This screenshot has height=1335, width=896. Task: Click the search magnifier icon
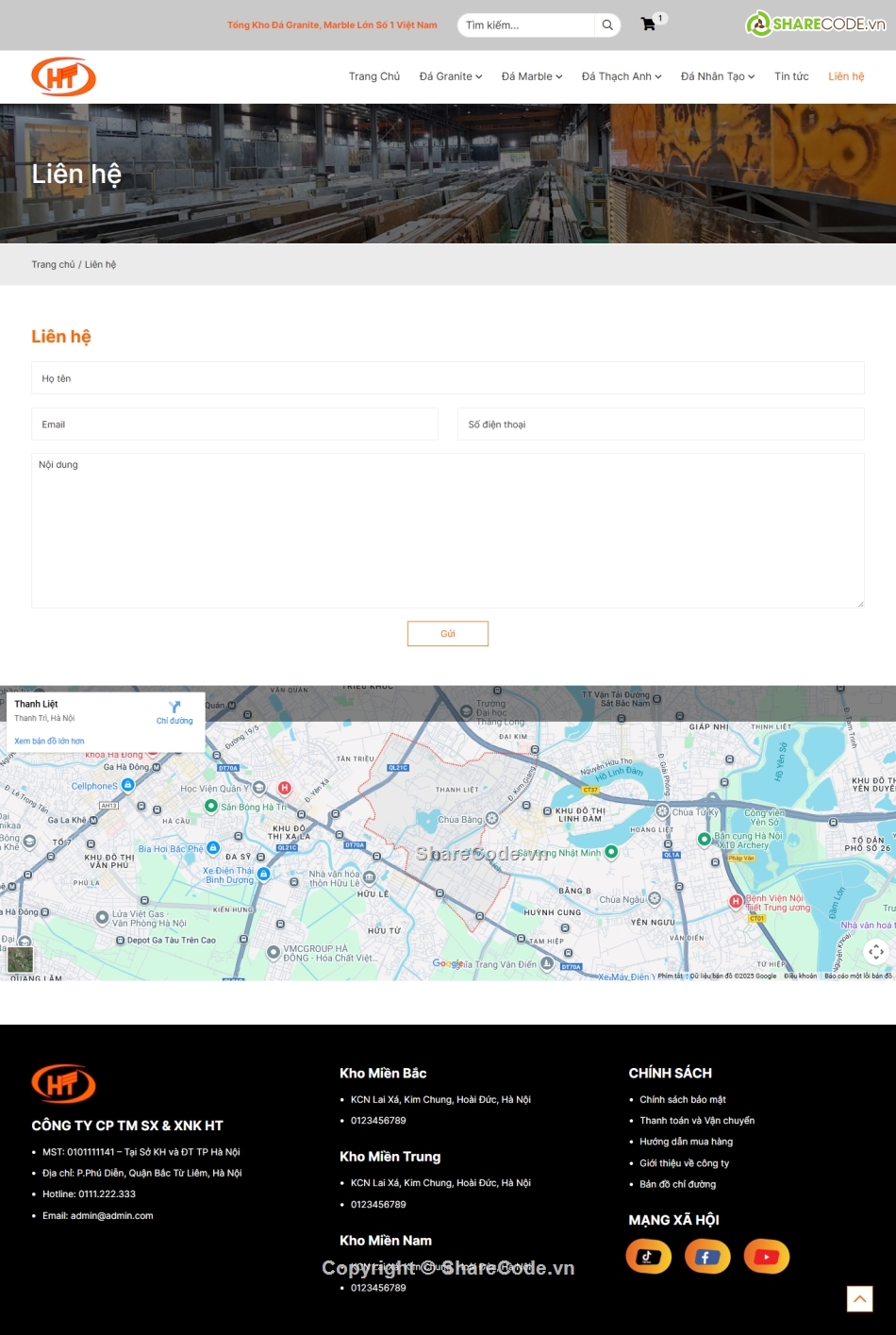pyautogui.click(x=606, y=25)
